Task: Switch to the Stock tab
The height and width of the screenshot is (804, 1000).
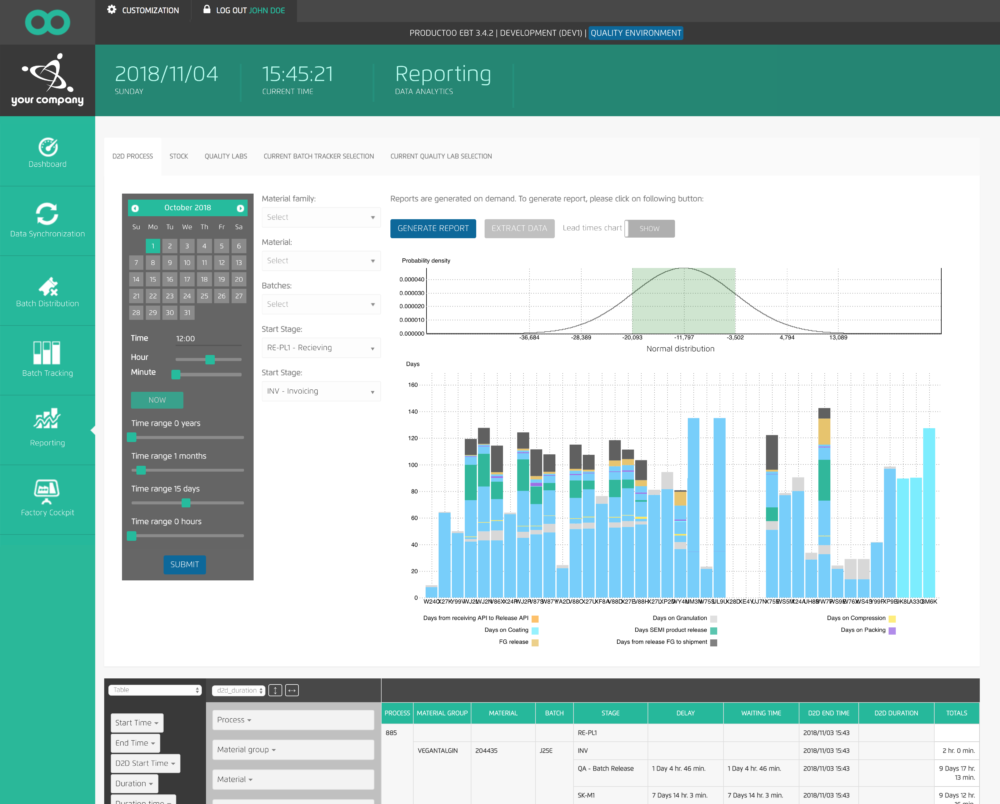Action: [179, 156]
